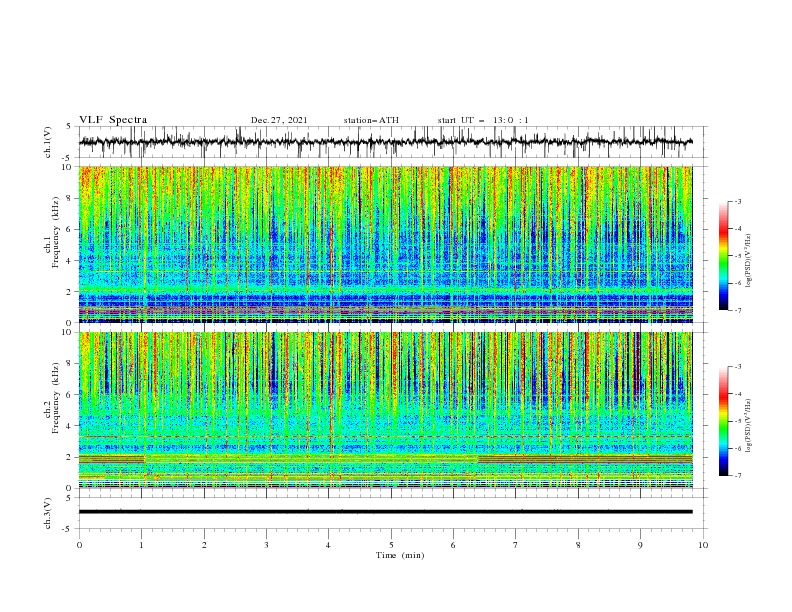This screenshot has width=792, height=612.
Task: Select the date text "Dec. 27, 2021"
Action: [279, 120]
